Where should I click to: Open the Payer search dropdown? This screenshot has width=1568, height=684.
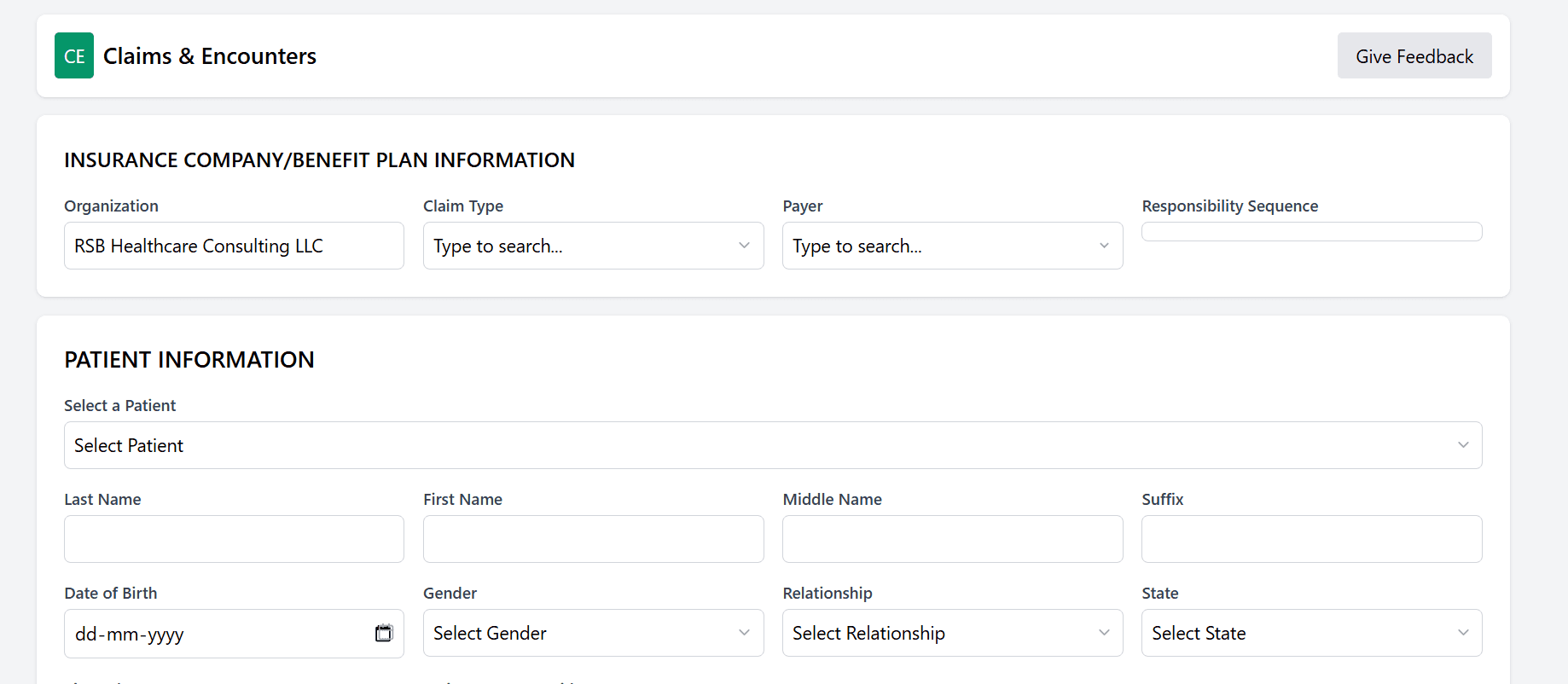952,246
